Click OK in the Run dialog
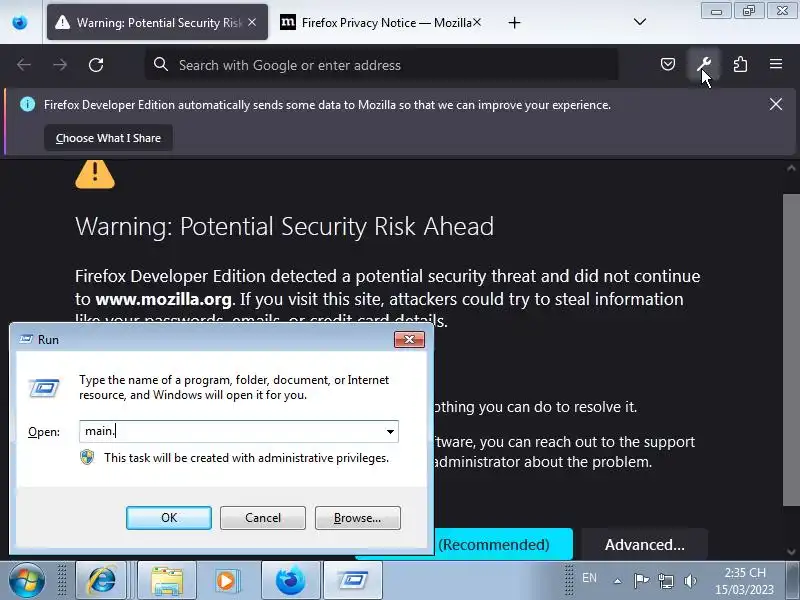Image resolution: width=800 pixels, height=600 pixels. pos(169,518)
